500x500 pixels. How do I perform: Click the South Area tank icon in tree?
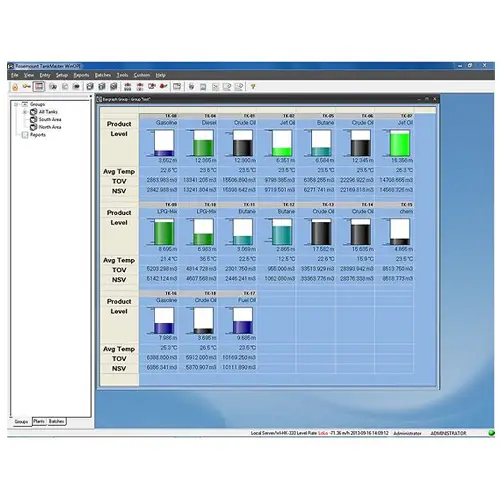(33, 119)
